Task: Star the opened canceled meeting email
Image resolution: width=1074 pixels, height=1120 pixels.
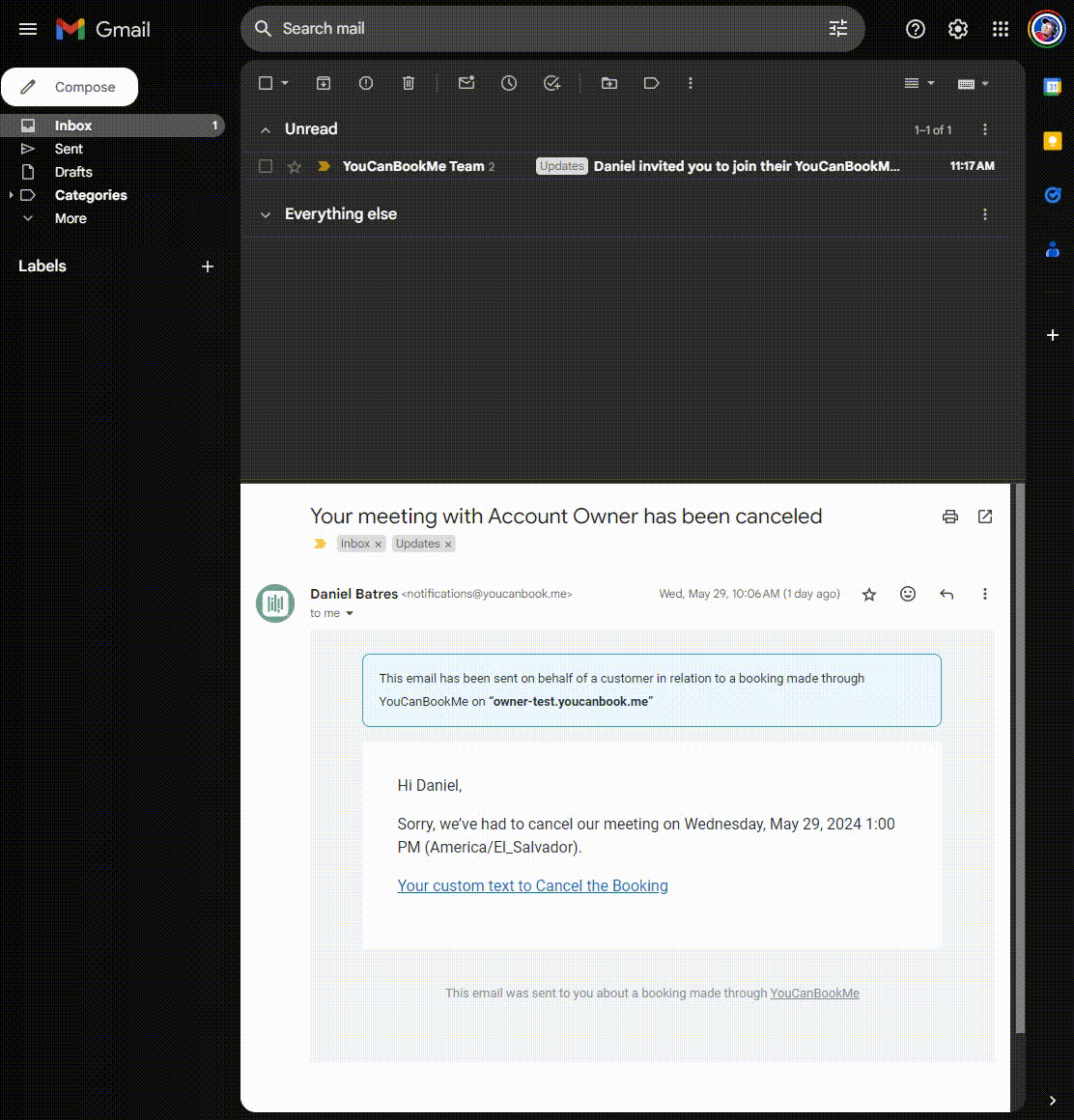Action: click(869, 595)
